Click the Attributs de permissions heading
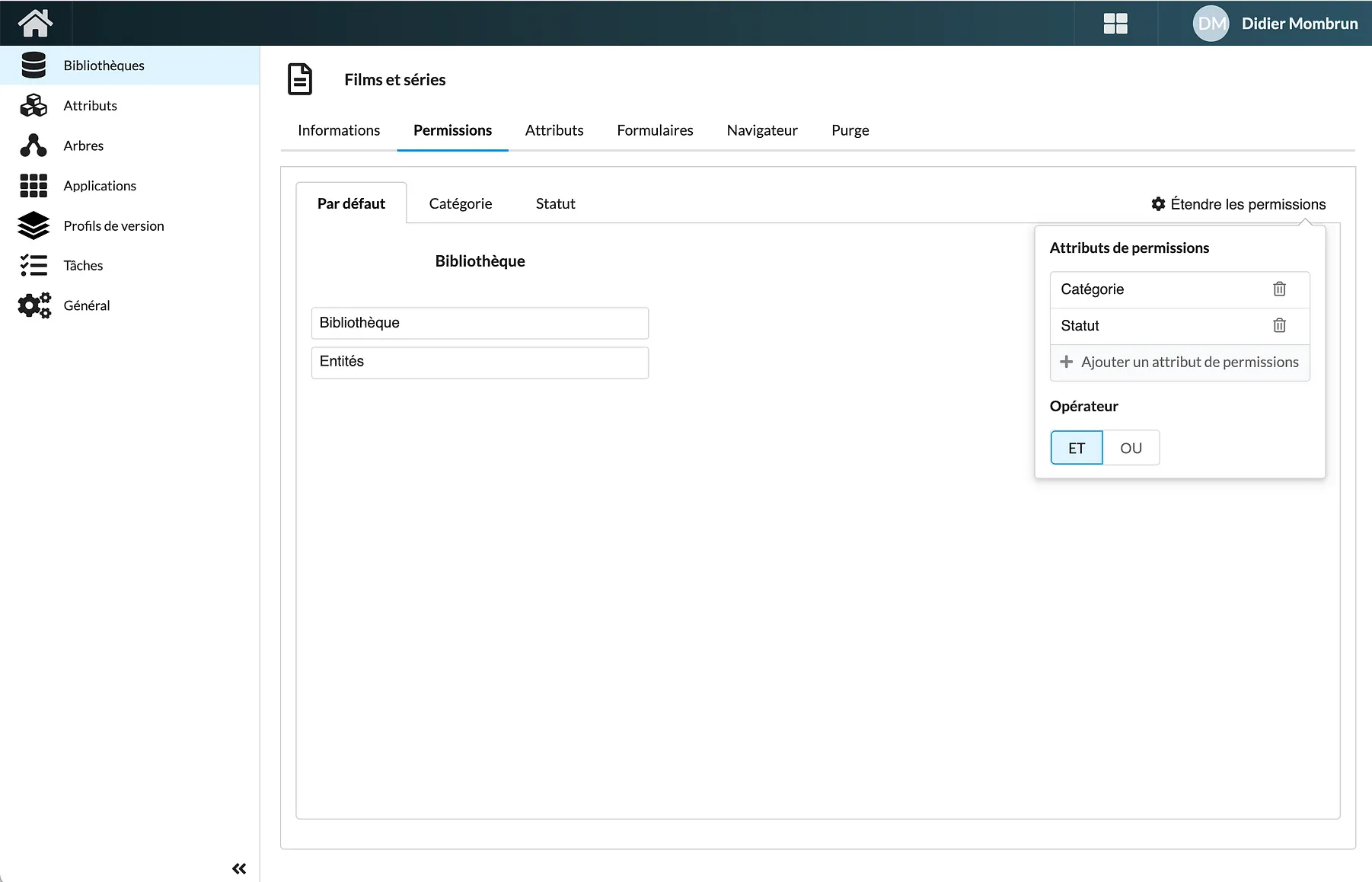The width and height of the screenshot is (1372, 882). (1129, 248)
